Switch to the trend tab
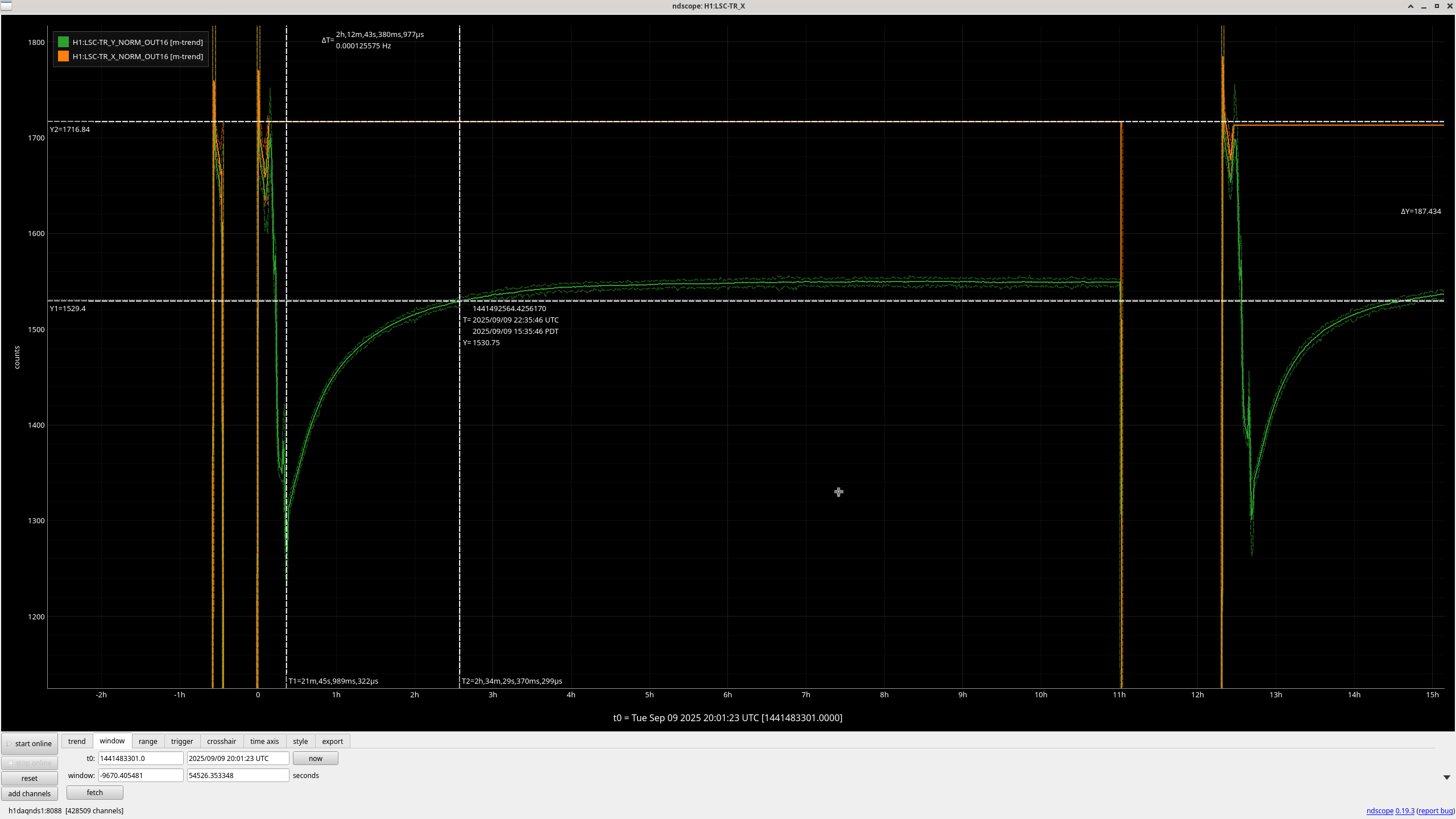Viewport: 1456px width, 819px height. [x=77, y=741]
